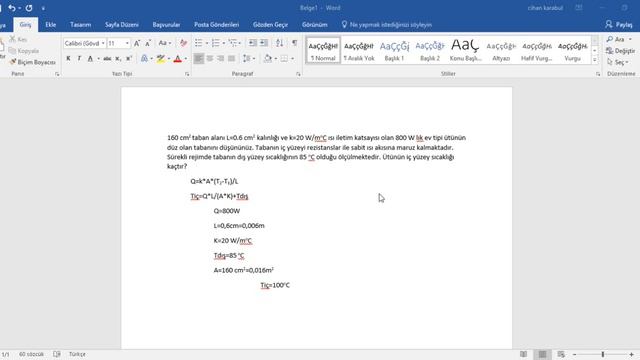
Task: Open the Posta Gönderileri tab
Action: (216, 24)
